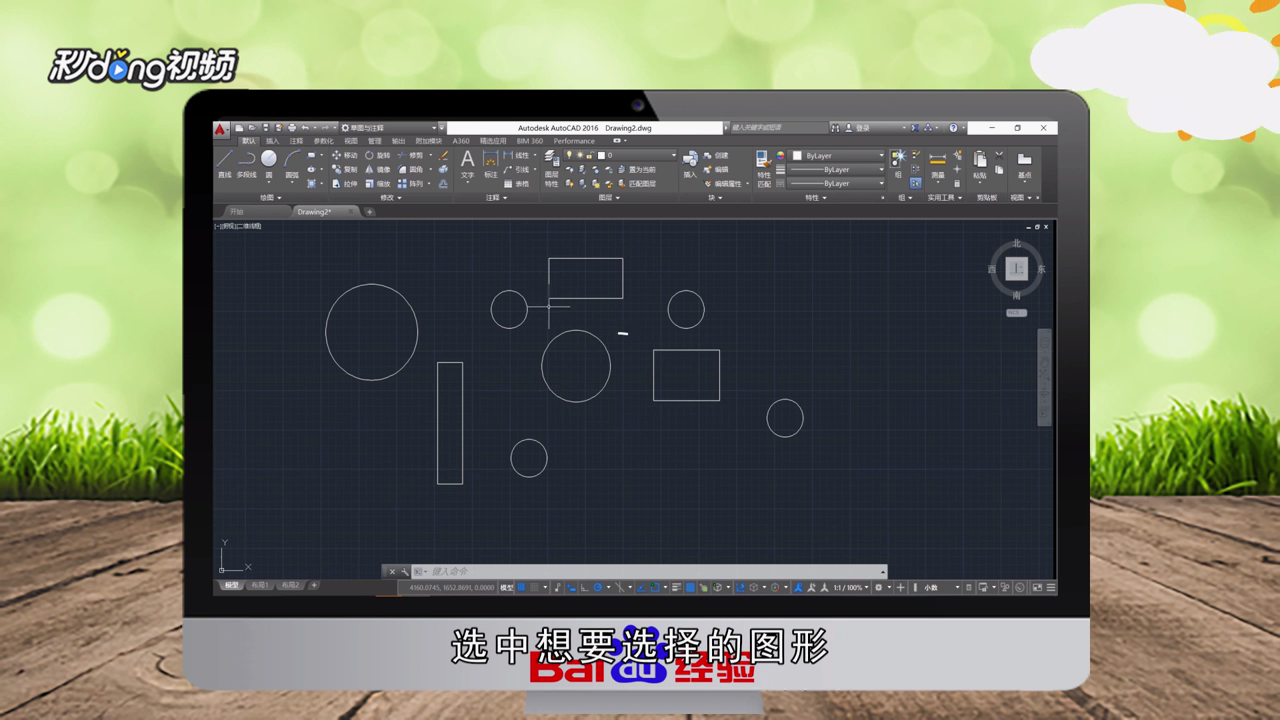Screen dimensions: 1280x720
Task: Select the Polyline (多段线) tool
Action: coord(246,163)
